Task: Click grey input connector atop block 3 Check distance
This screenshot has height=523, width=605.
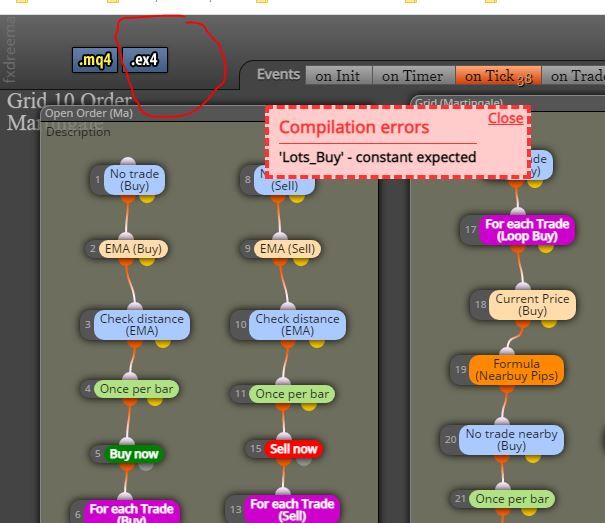Action: click(x=135, y=307)
